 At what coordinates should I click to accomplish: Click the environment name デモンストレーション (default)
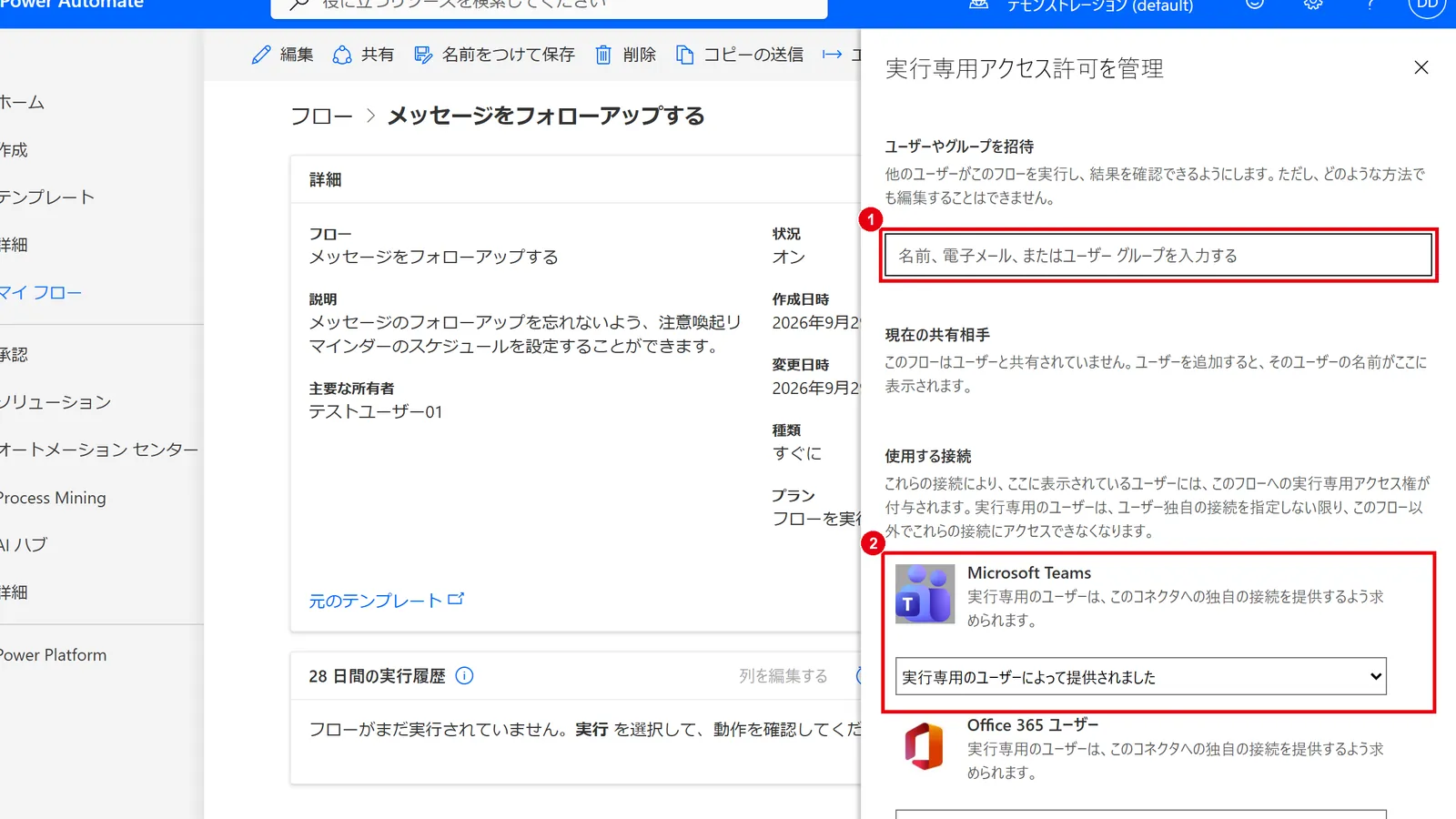pos(1100,5)
